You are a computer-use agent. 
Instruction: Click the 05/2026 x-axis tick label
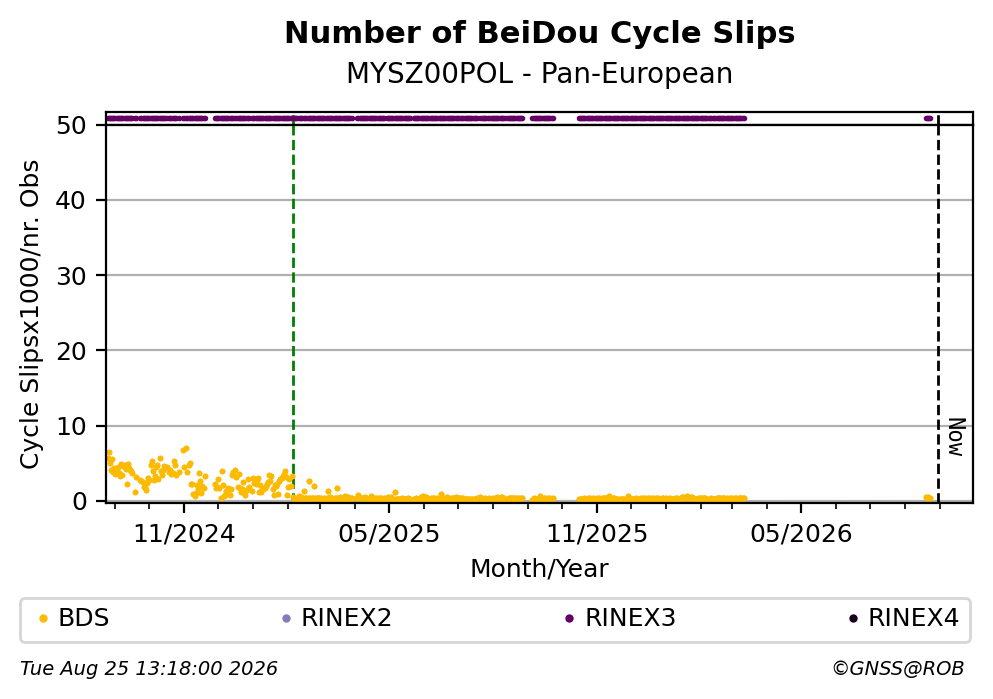(x=801, y=534)
